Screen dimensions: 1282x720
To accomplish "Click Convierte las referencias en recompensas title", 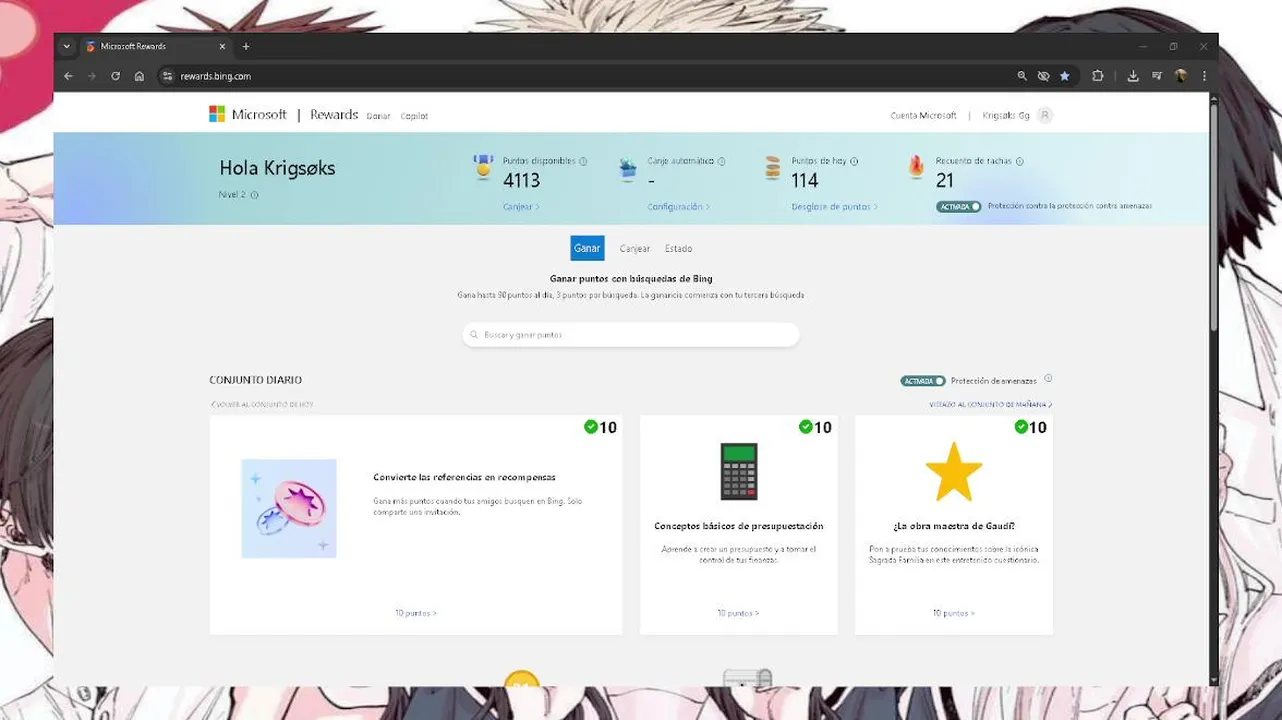I will point(464,478).
